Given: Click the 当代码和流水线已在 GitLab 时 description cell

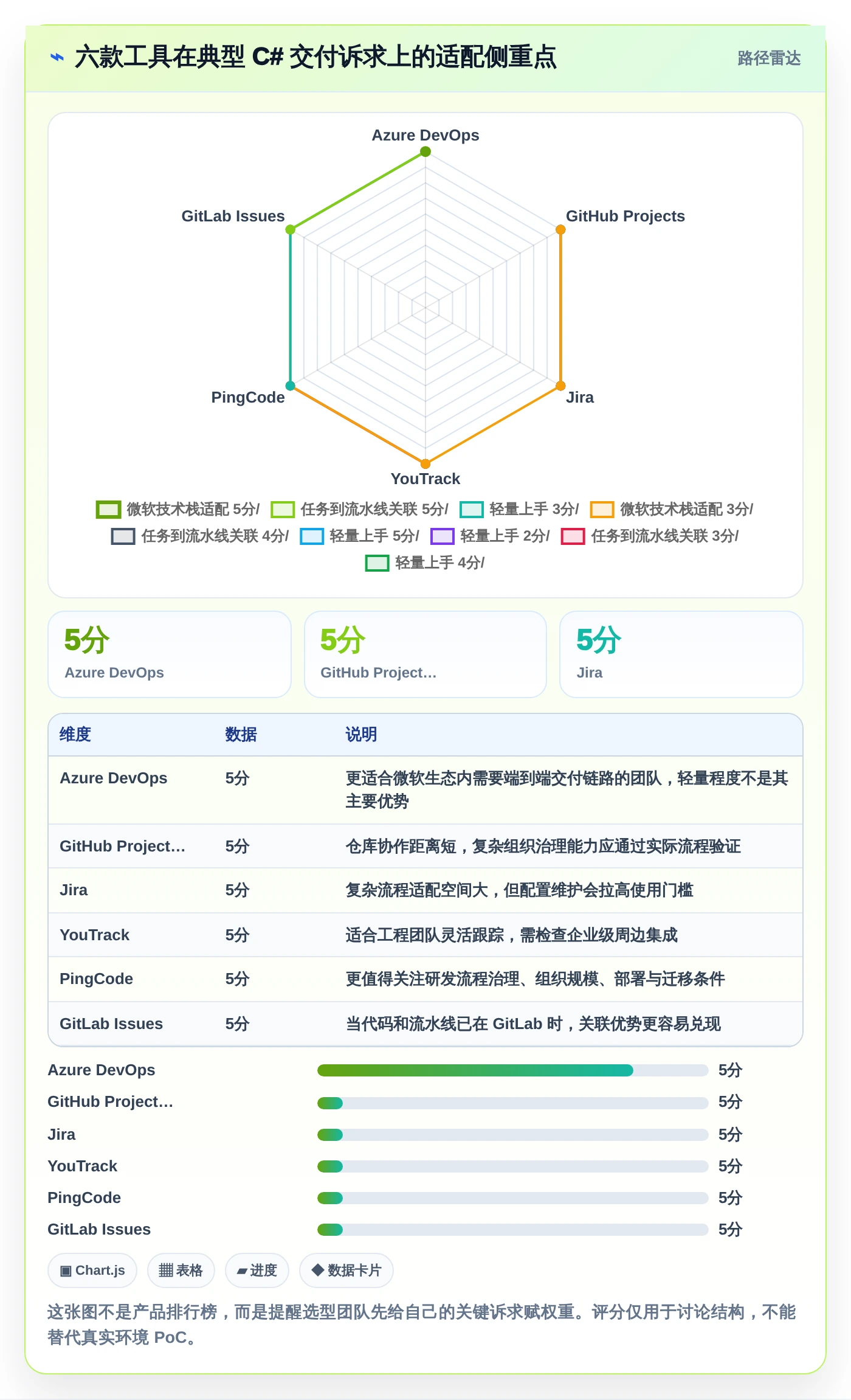Looking at the screenshot, I should tap(533, 1024).
